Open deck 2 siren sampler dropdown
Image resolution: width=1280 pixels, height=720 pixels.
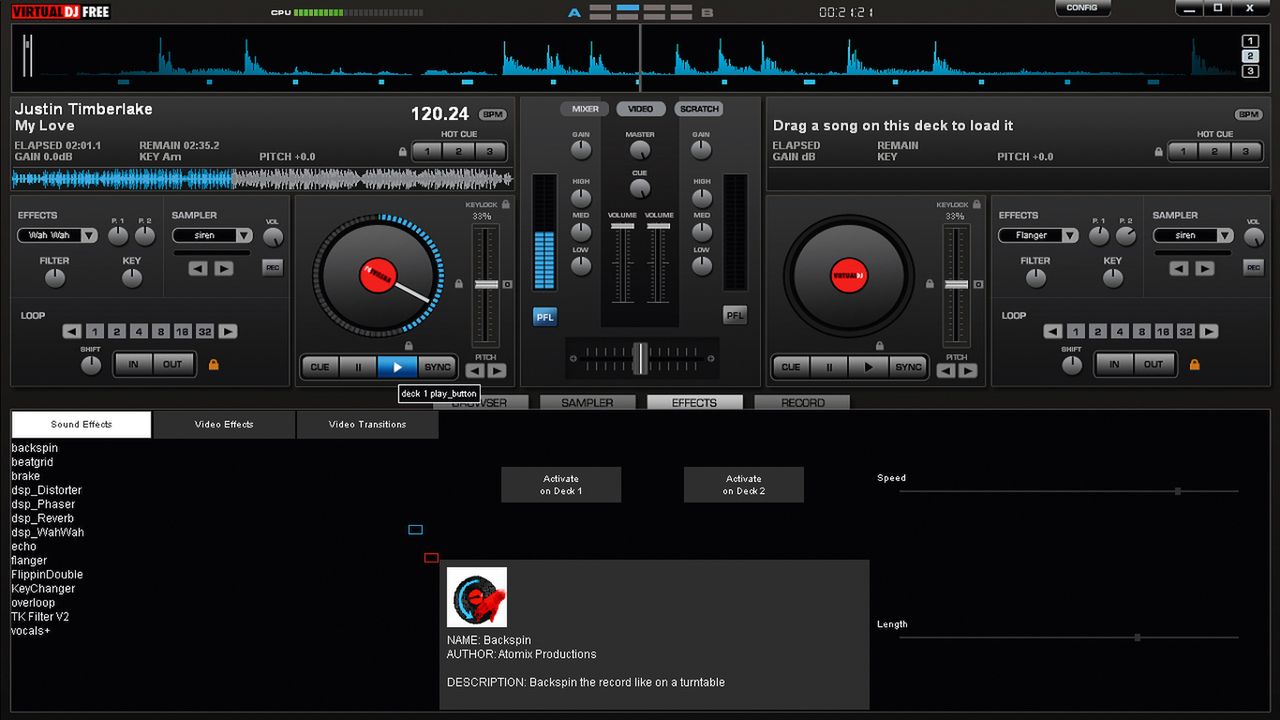tap(1194, 236)
